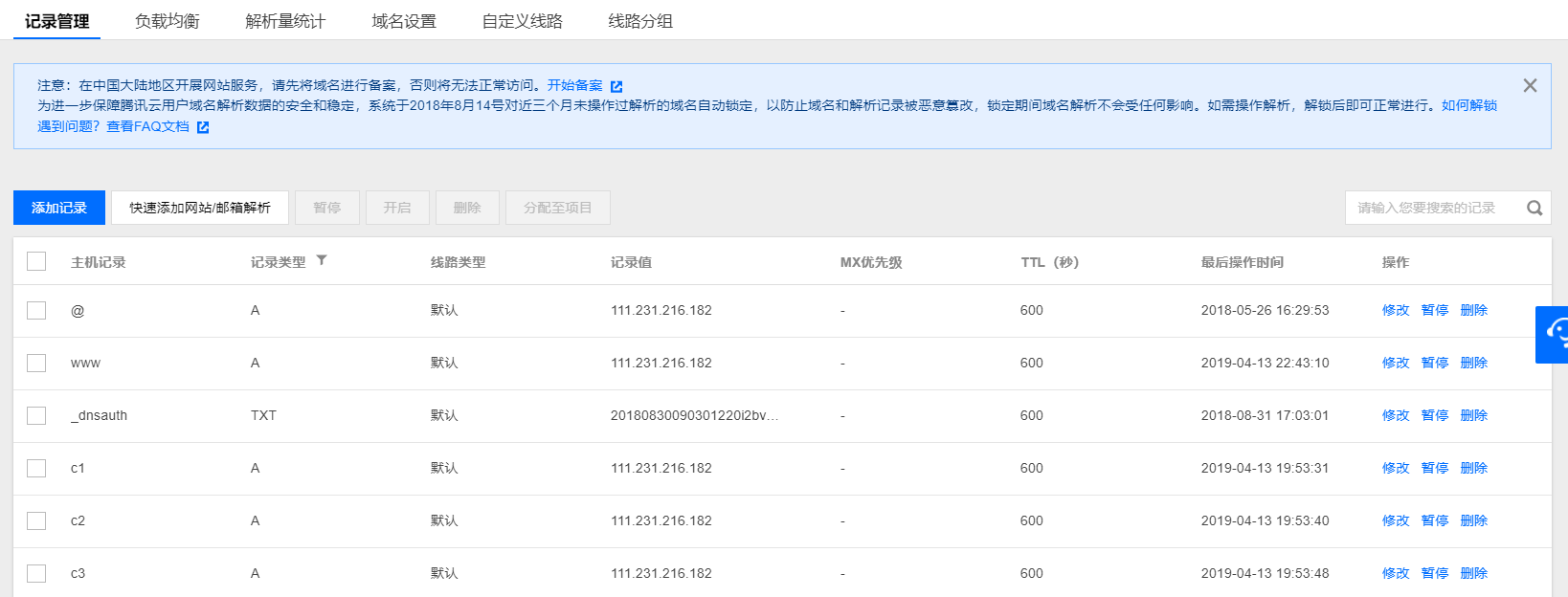
Task: Click the TTL（秒） column header
Action: tap(1050, 262)
